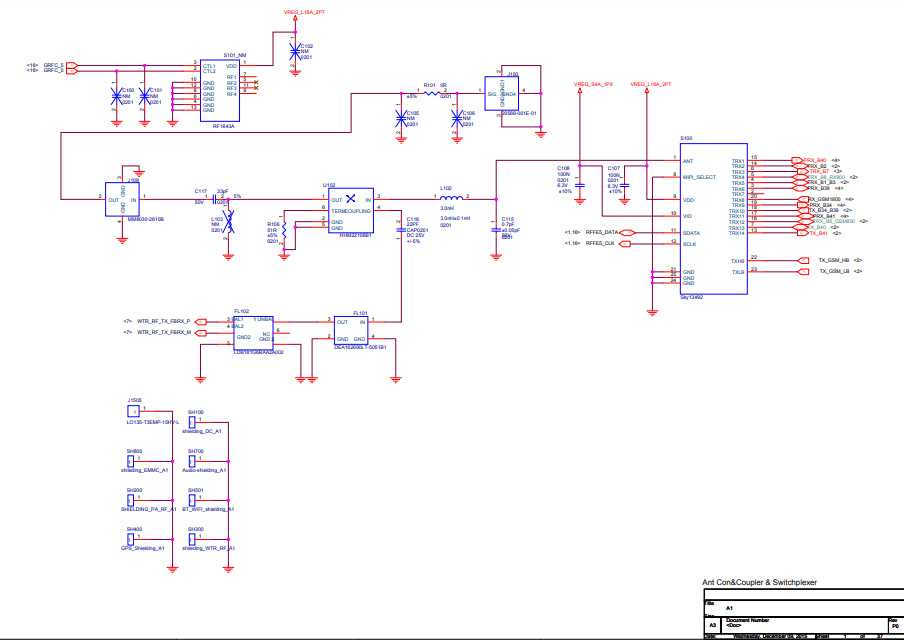904x640 pixels.
Task: Select capacitor symbol C116 22PF
Action: [401, 230]
